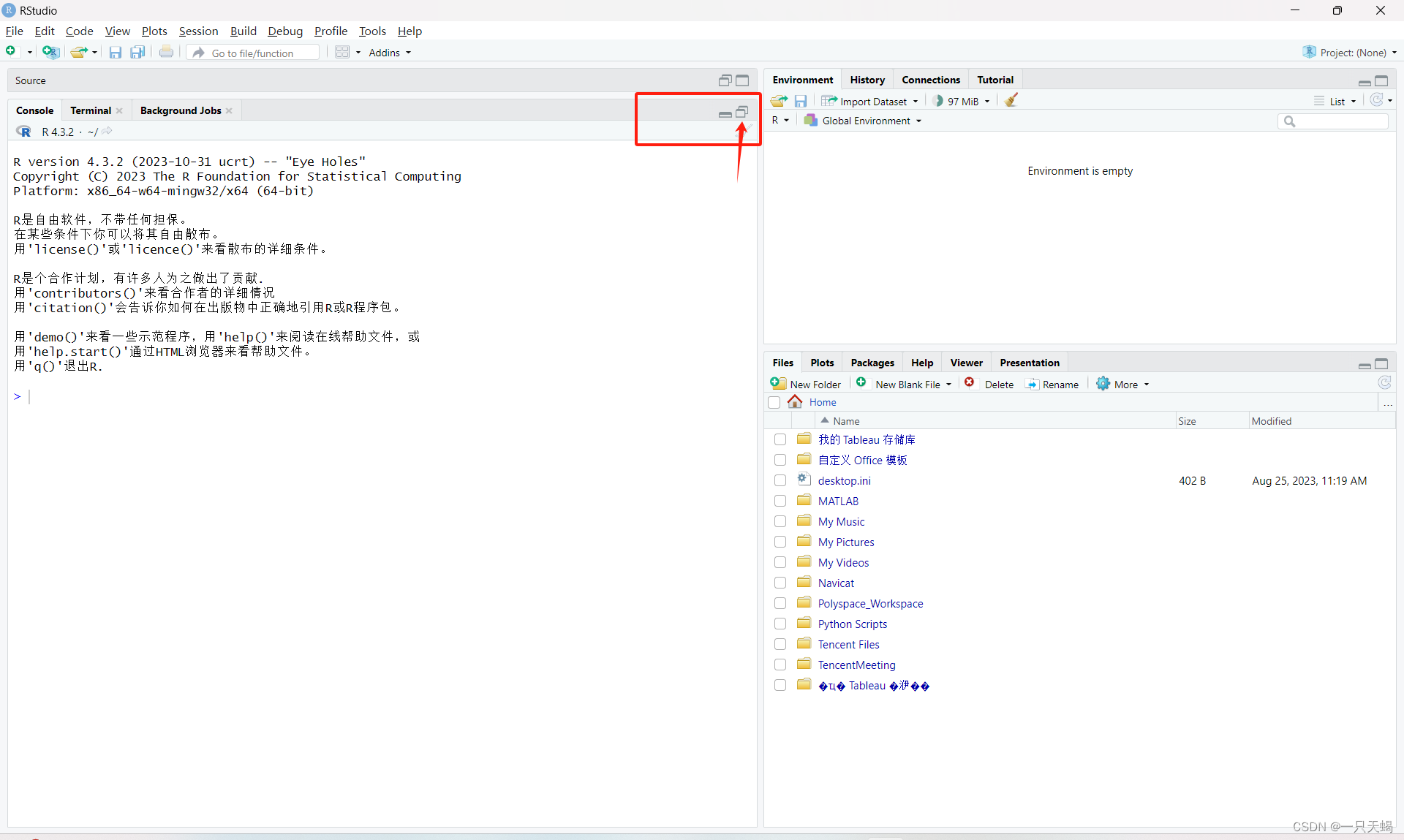This screenshot has width=1404, height=840.
Task: Toggle the select all files checkbox
Action: point(774,402)
